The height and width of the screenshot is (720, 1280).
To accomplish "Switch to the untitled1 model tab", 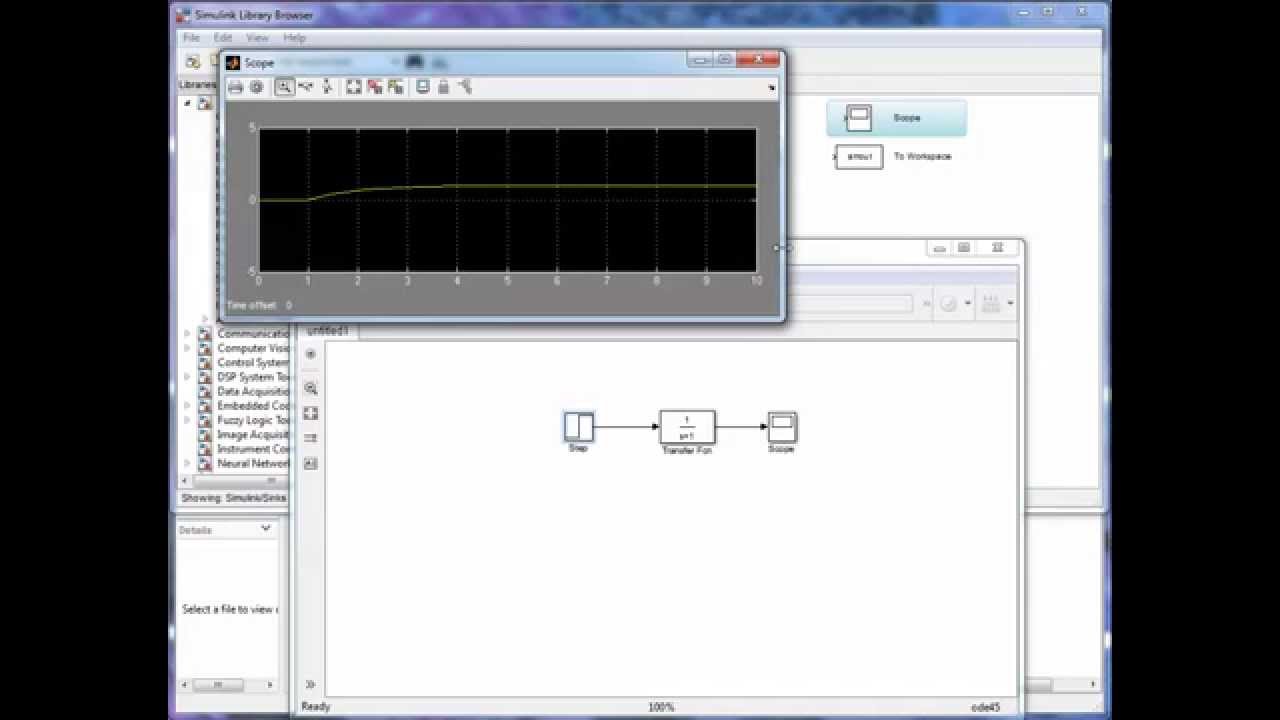I will pyautogui.click(x=327, y=331).
